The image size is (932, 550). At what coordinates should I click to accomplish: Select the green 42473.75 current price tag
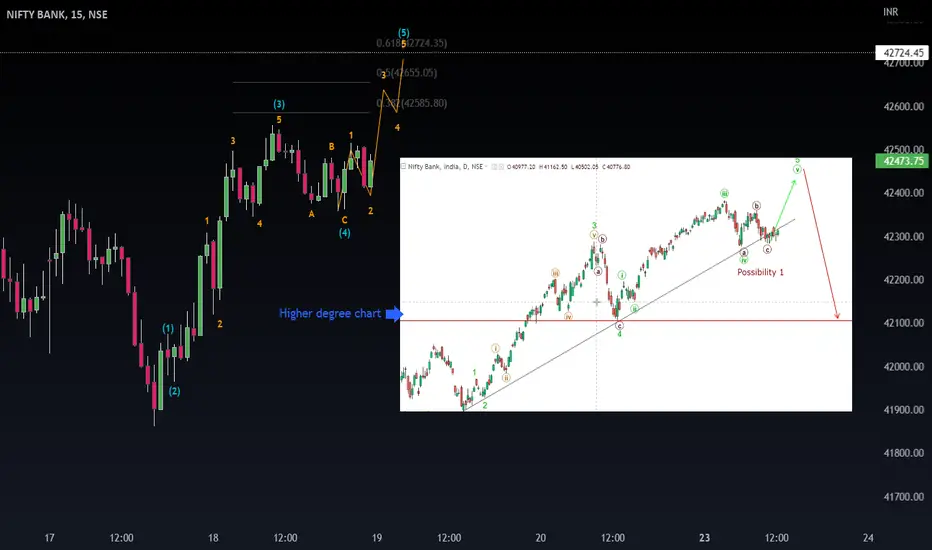pos(903,161)
